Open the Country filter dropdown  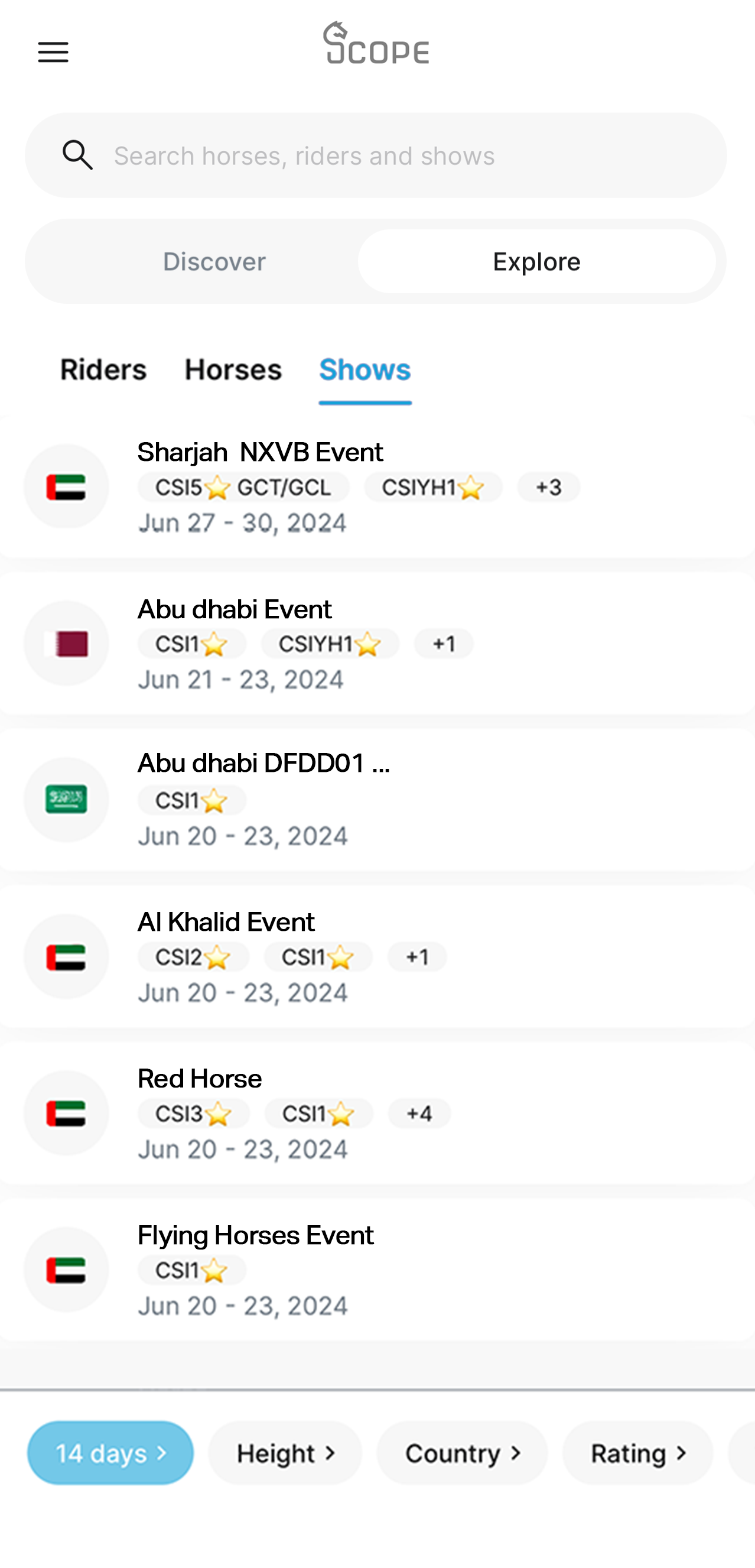[x=462, y=1453]
